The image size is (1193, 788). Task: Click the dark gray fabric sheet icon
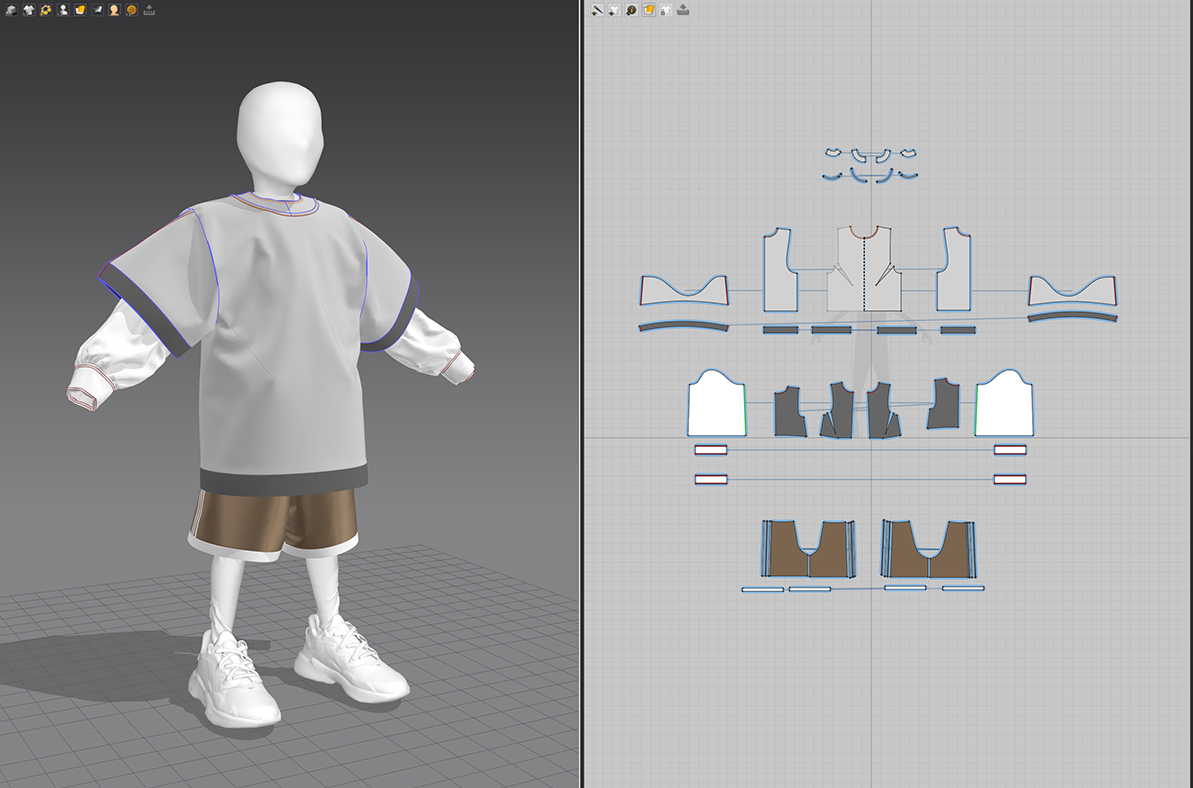(97, 10)
